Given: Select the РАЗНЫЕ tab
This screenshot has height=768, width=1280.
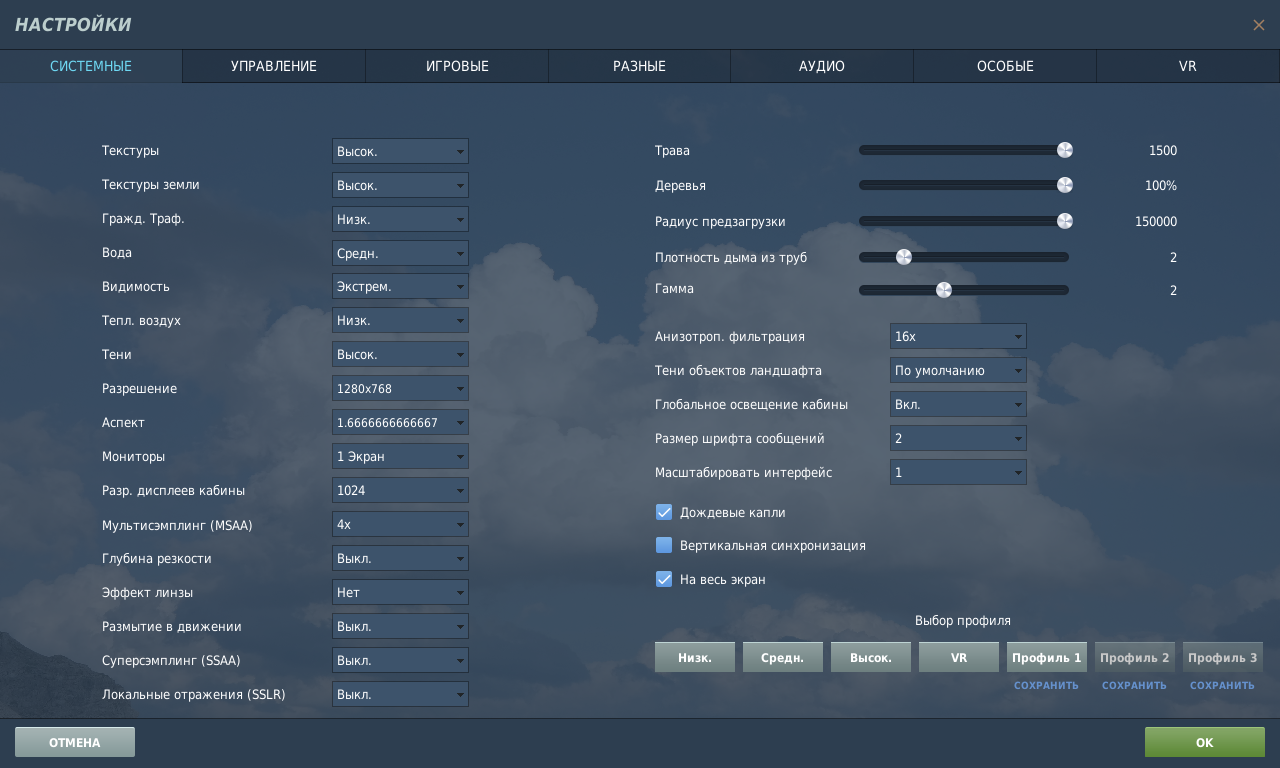Looking at the screenshot, I should 639,66.
